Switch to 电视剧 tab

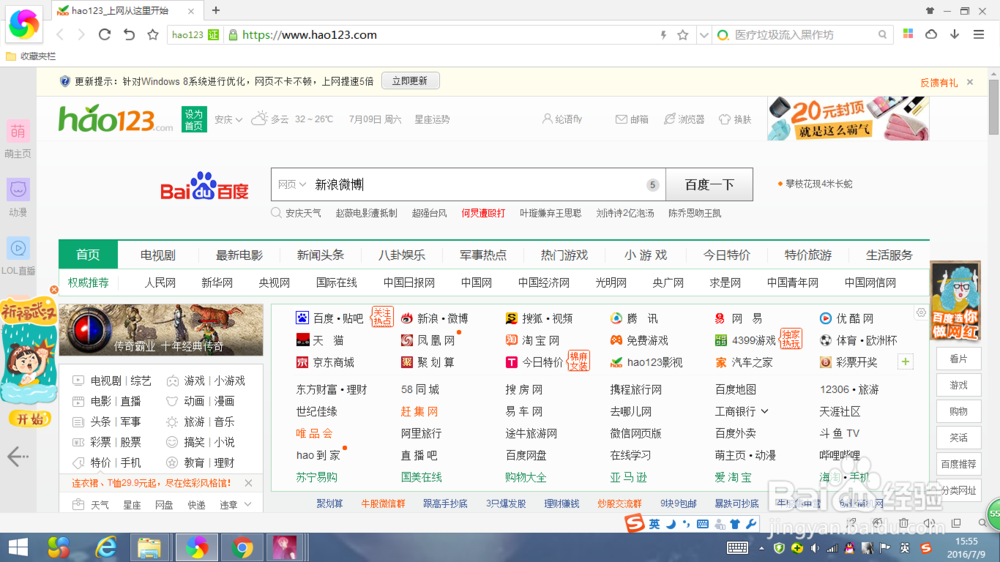(x=158, y=255)
